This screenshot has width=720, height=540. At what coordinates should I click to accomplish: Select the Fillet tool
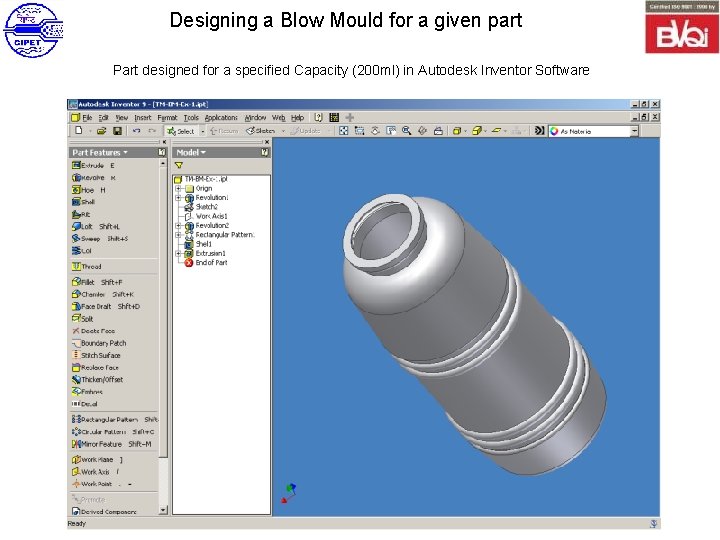[x=97, y=282]
